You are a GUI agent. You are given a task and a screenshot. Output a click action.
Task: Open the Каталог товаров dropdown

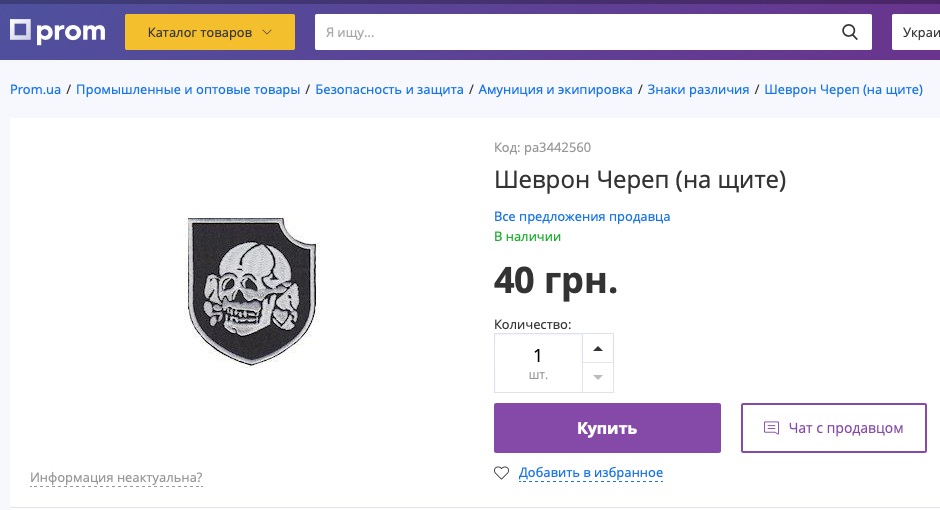[210, 32]
